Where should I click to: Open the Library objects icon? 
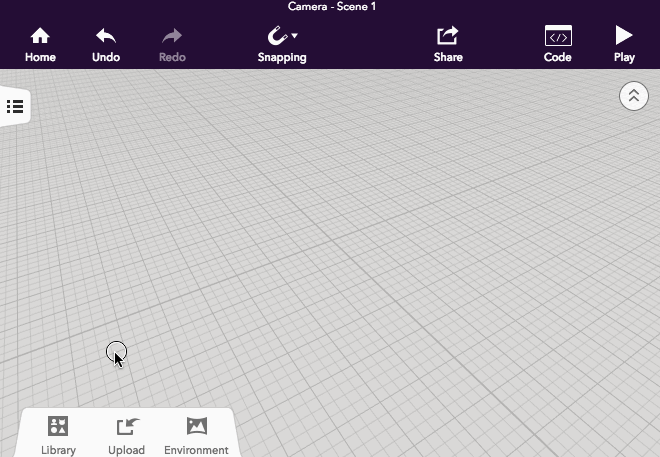pyautogui.click(x=58, y=427)
